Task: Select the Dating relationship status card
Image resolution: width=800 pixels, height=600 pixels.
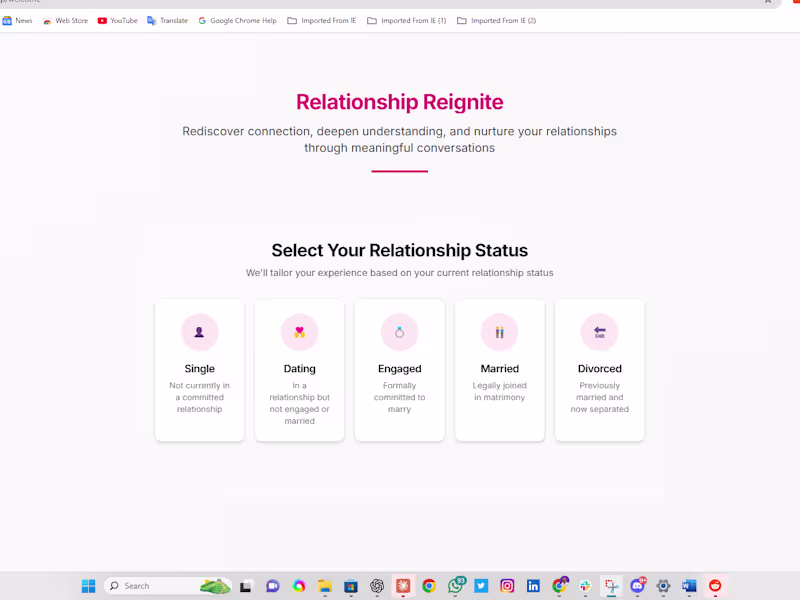Action: (x=299, y=370)
